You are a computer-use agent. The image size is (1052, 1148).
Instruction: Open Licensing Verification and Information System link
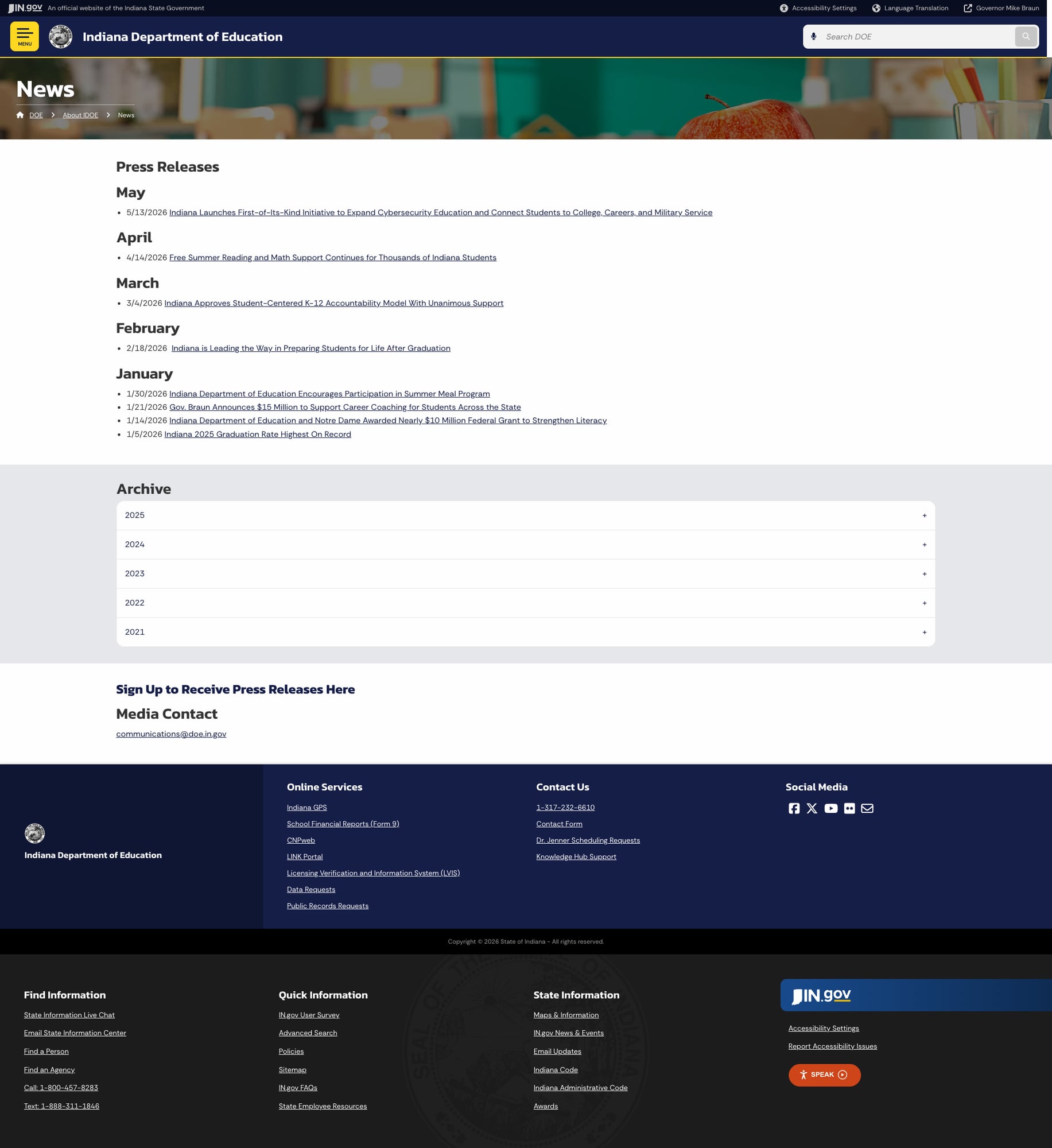tap(374, 873)
